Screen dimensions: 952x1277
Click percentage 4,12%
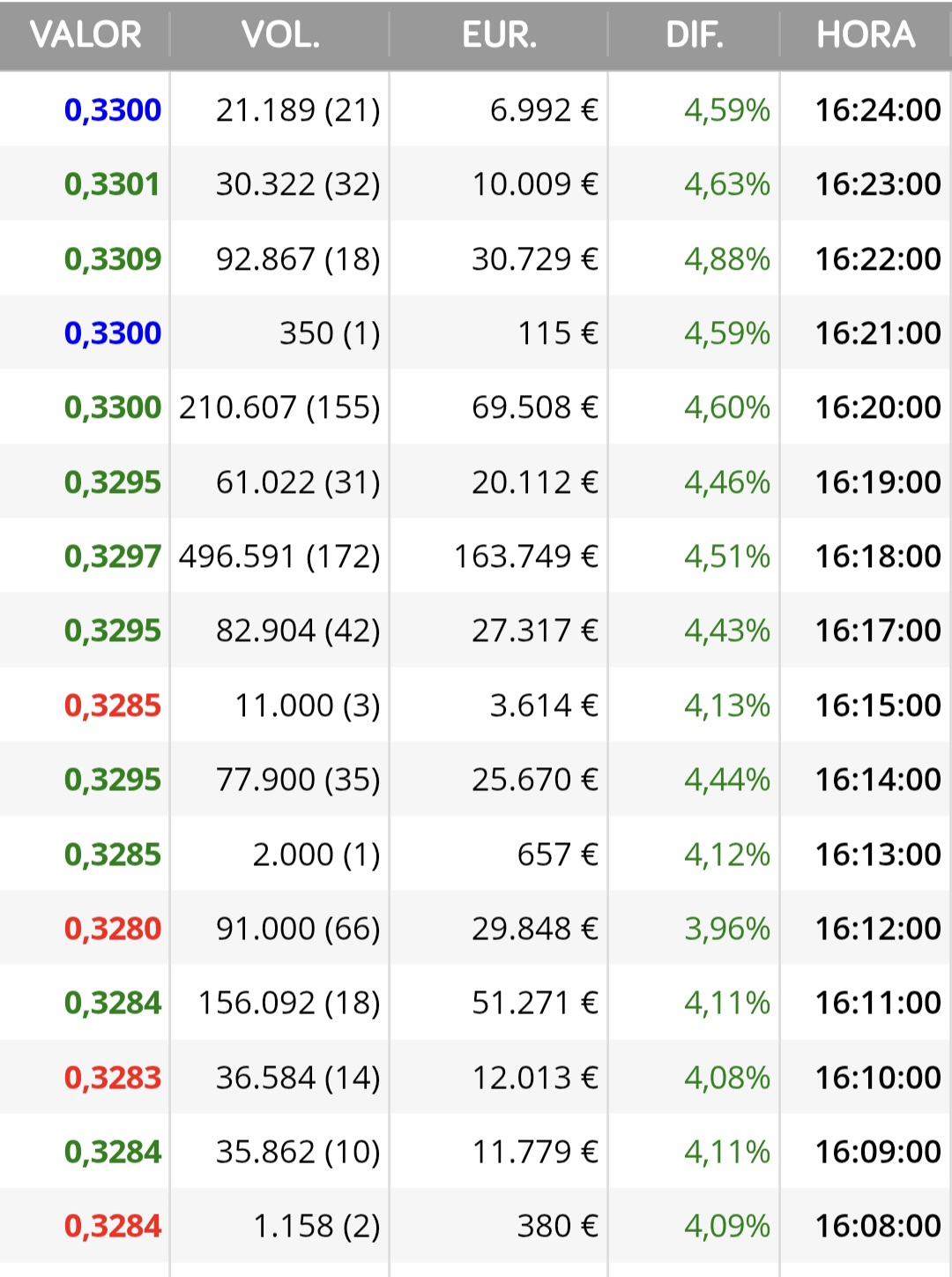727,855
